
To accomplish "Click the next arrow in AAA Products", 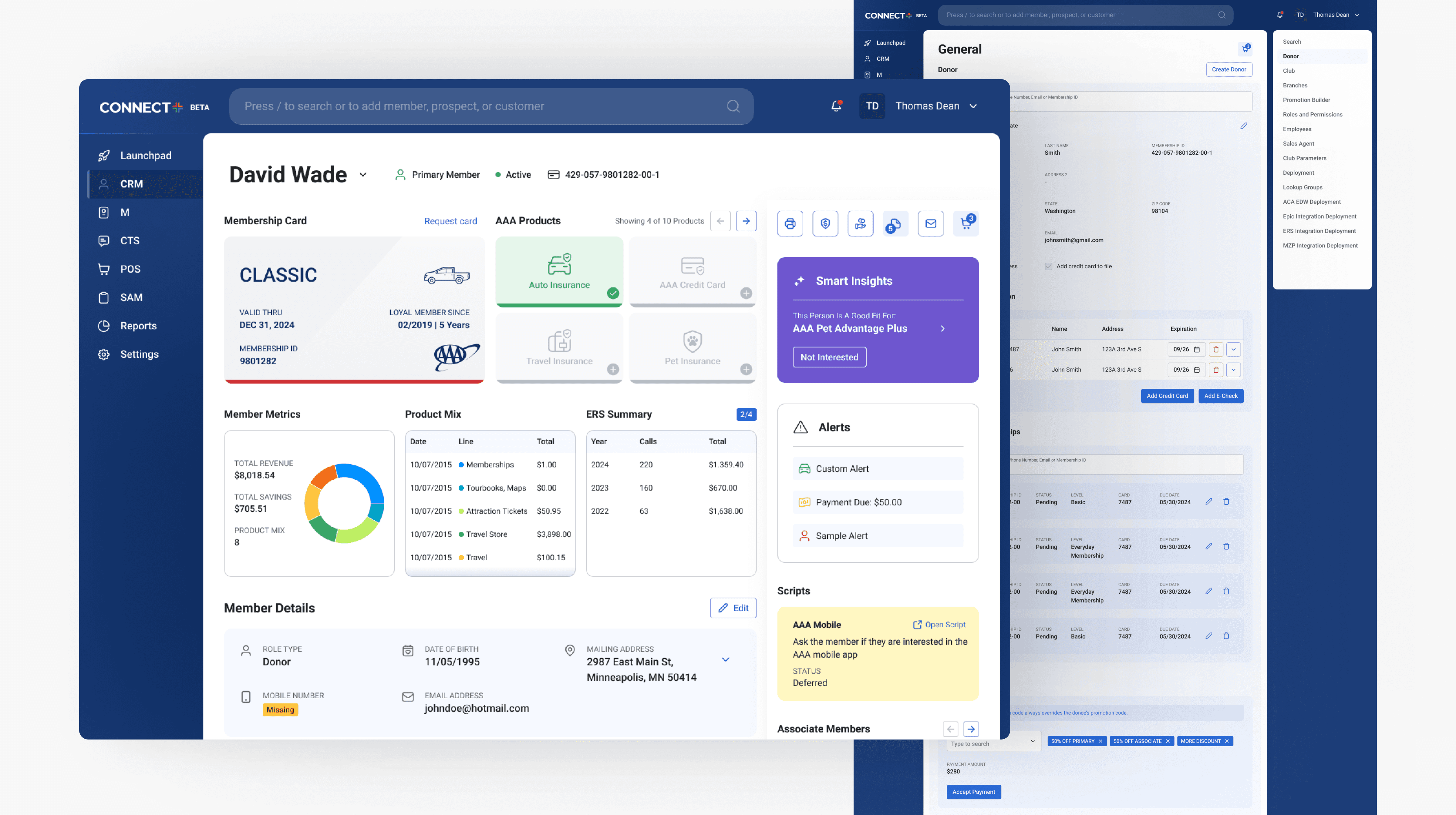I will [746, 221].
